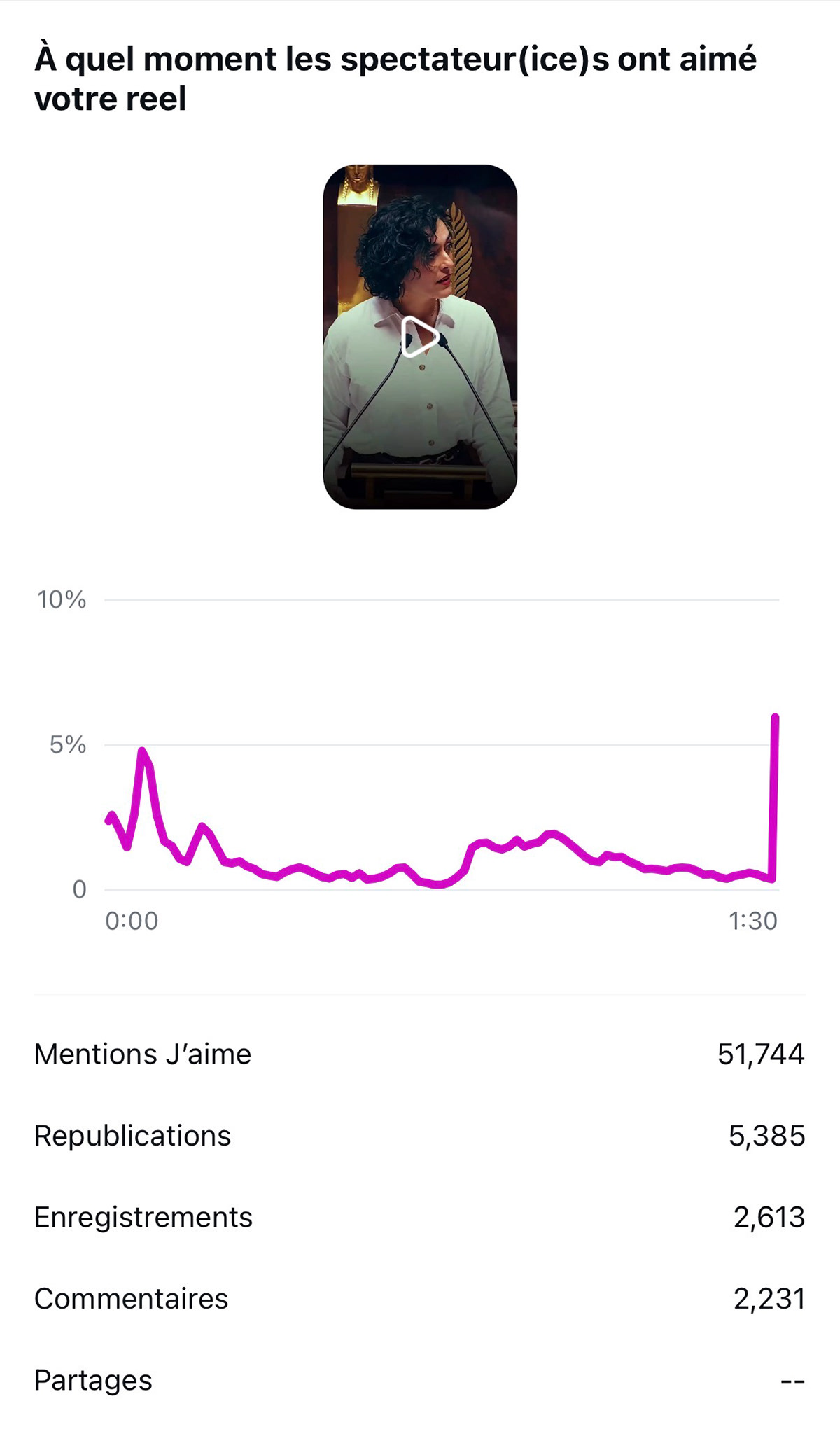Click the 10% axis label
840x1441 pixels.
pyautogui.click(x=62, y=600)
